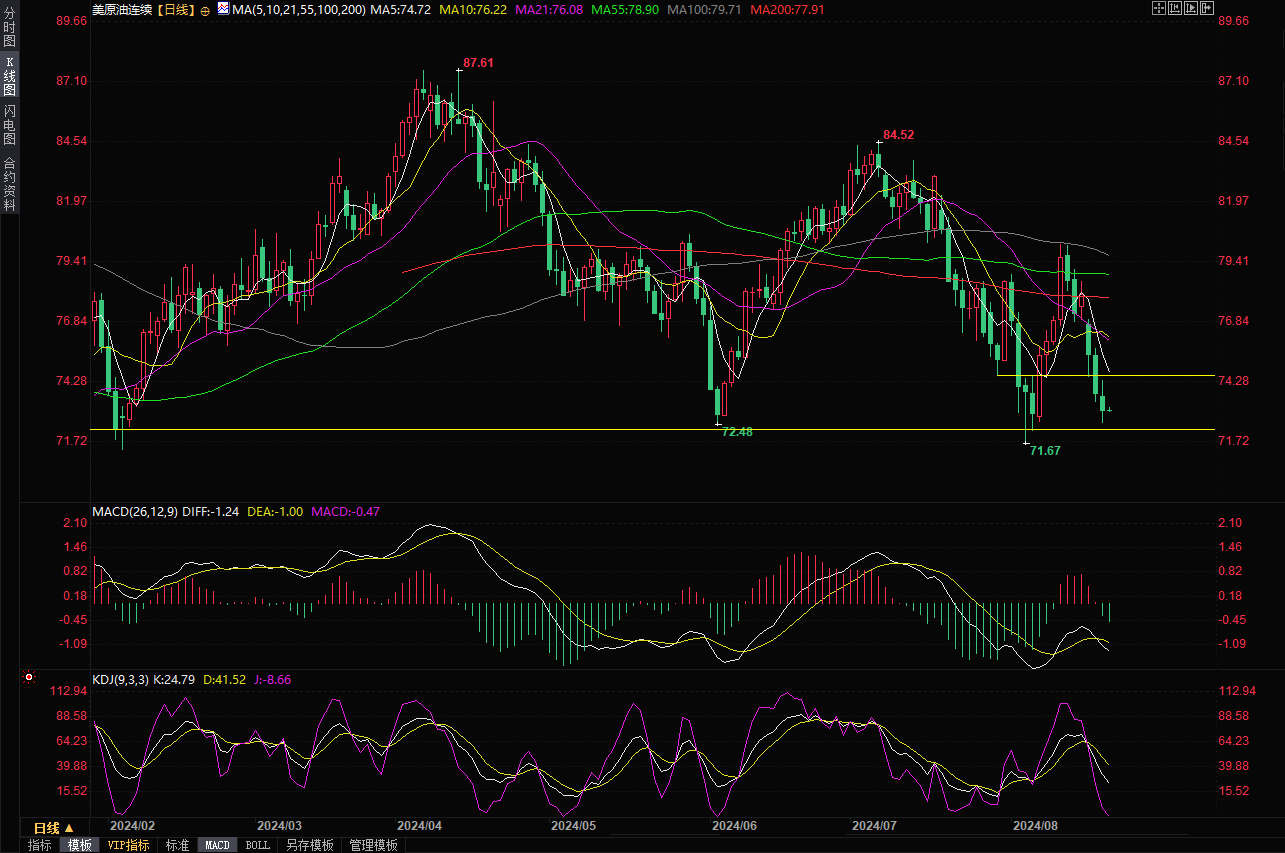Open 合约资料 in the left sidebar

tap(10, 184)
